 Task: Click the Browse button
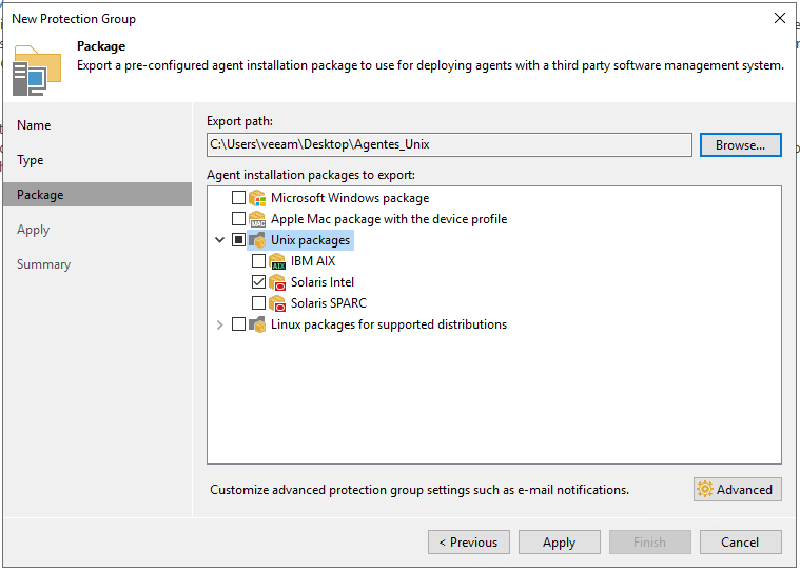740,145
